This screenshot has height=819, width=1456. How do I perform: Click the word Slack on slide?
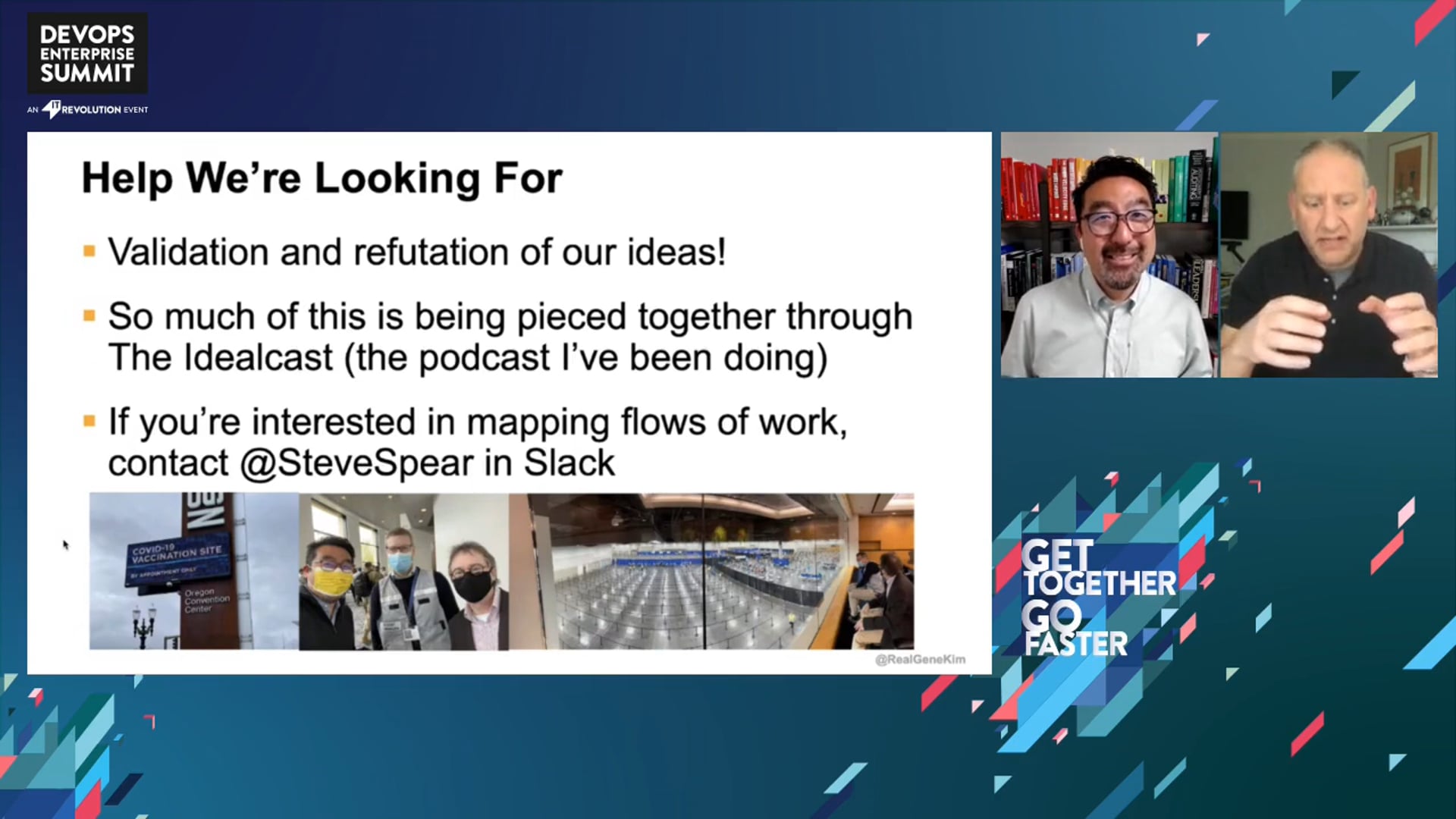(570, 463)
